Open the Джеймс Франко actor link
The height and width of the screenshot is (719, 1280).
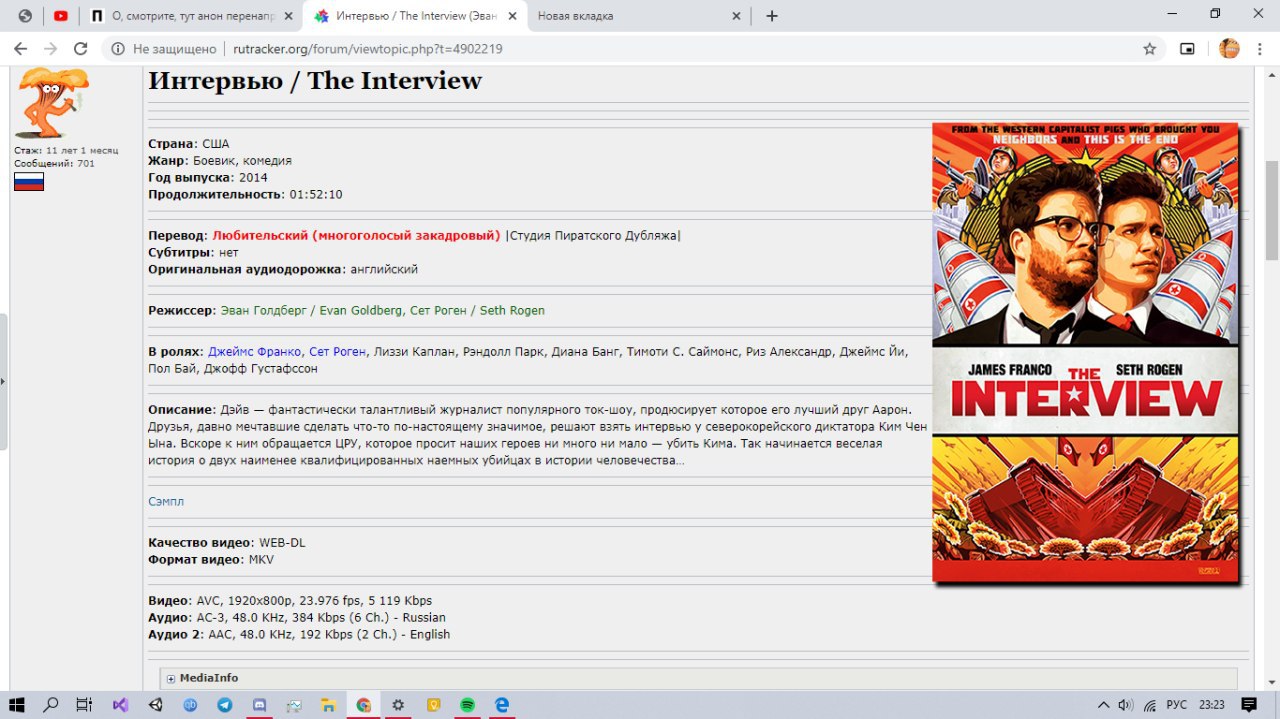click(254, 351)
